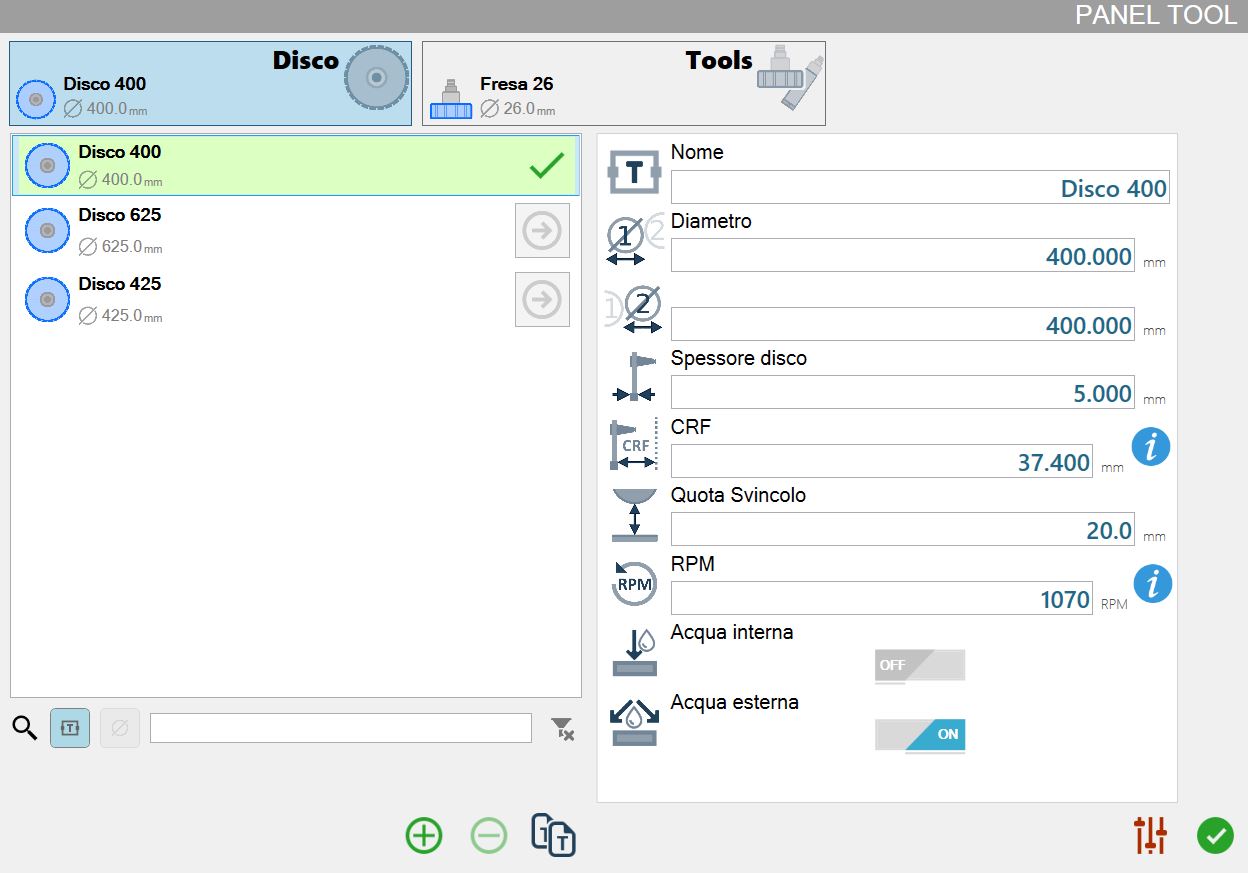Click the Acqua interna water icon
Viewport: 1248px width, 873px height.
(x=634, y=653)
